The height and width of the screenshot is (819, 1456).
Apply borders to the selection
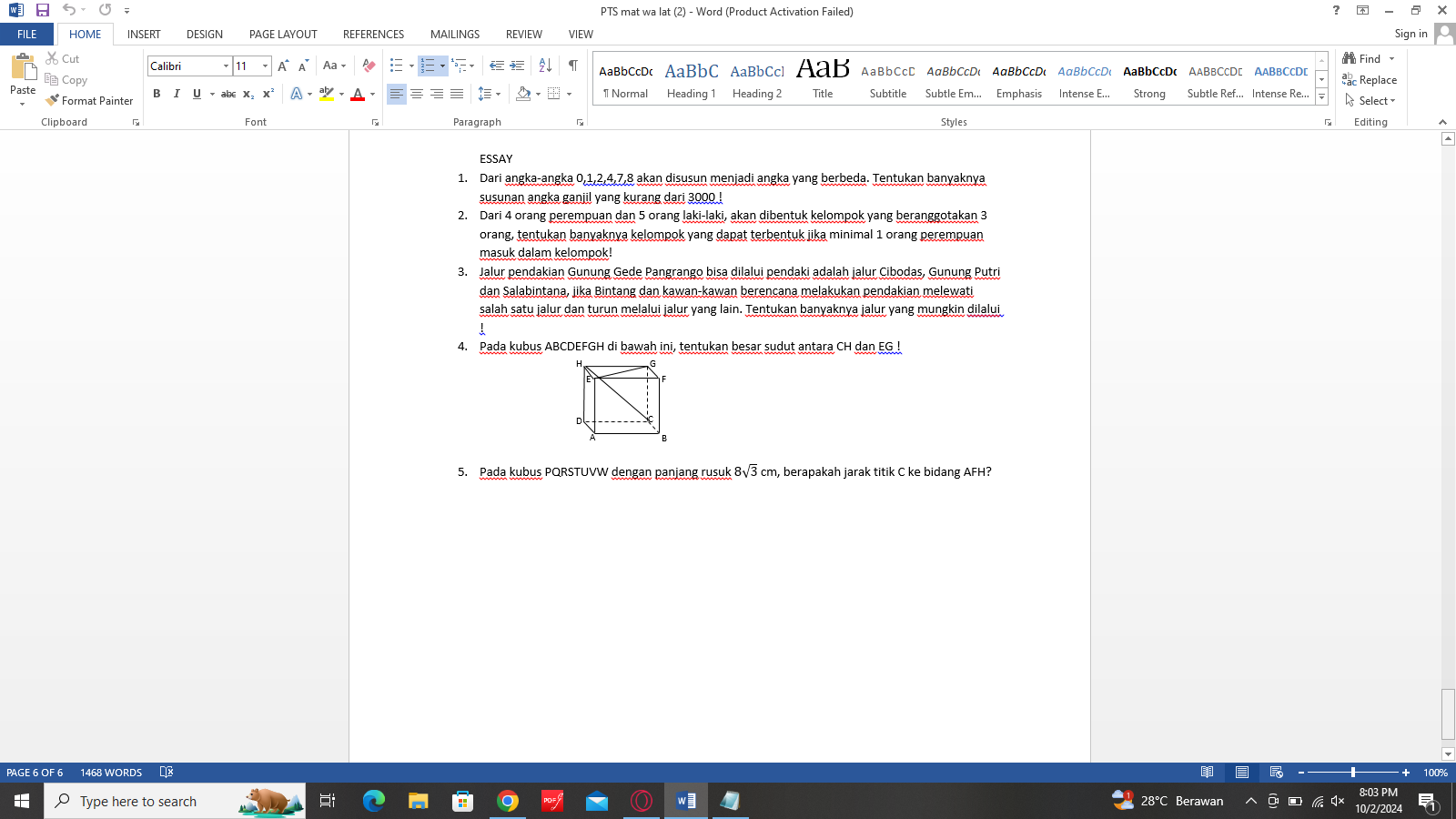pyautogui.click(x=554, y=94)
